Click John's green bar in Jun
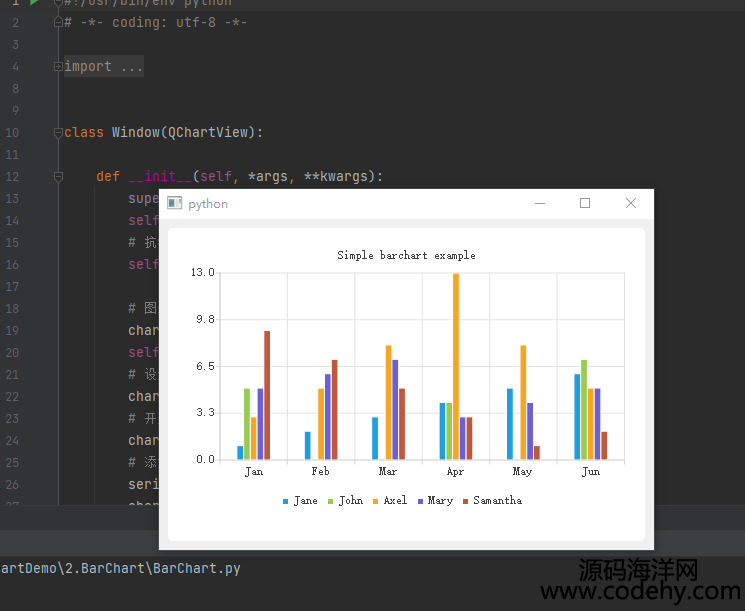This screenshot has width=745, height=611. pos(584,410)
